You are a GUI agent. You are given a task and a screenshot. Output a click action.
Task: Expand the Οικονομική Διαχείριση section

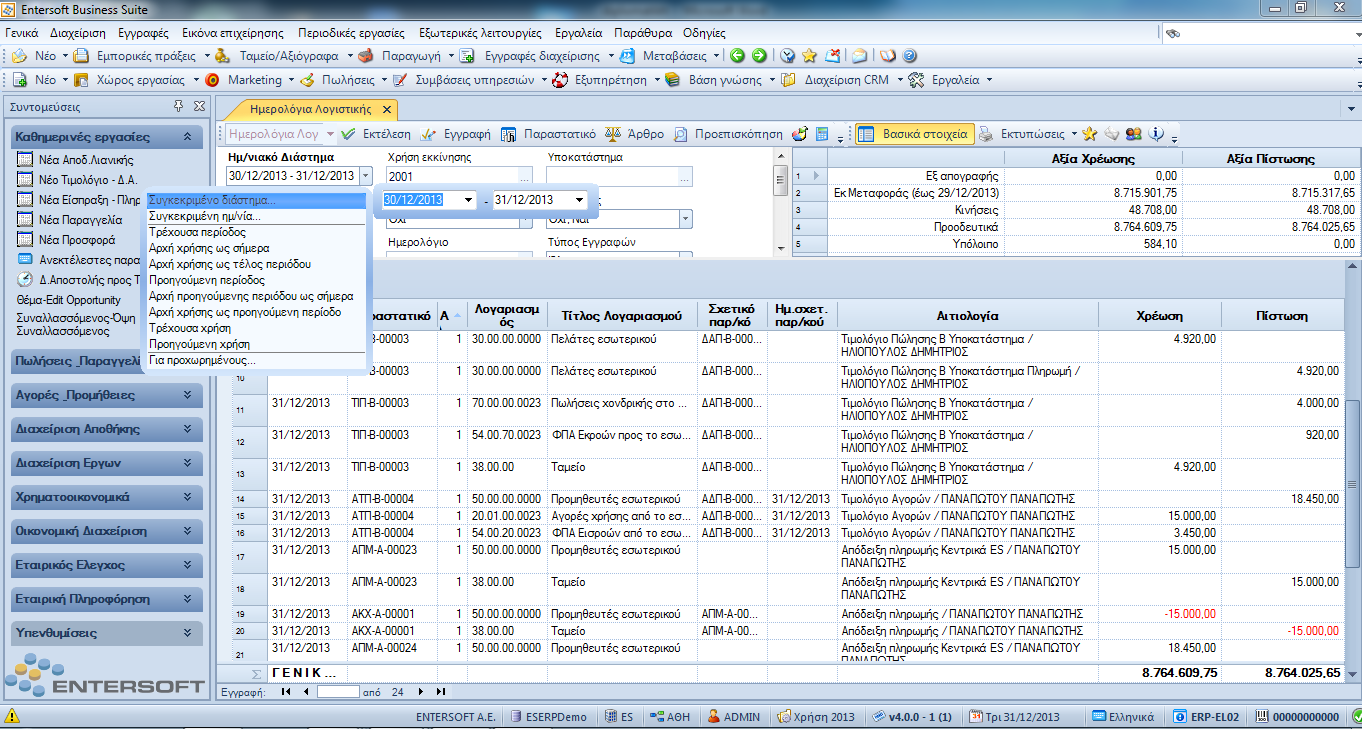[187, 531]
